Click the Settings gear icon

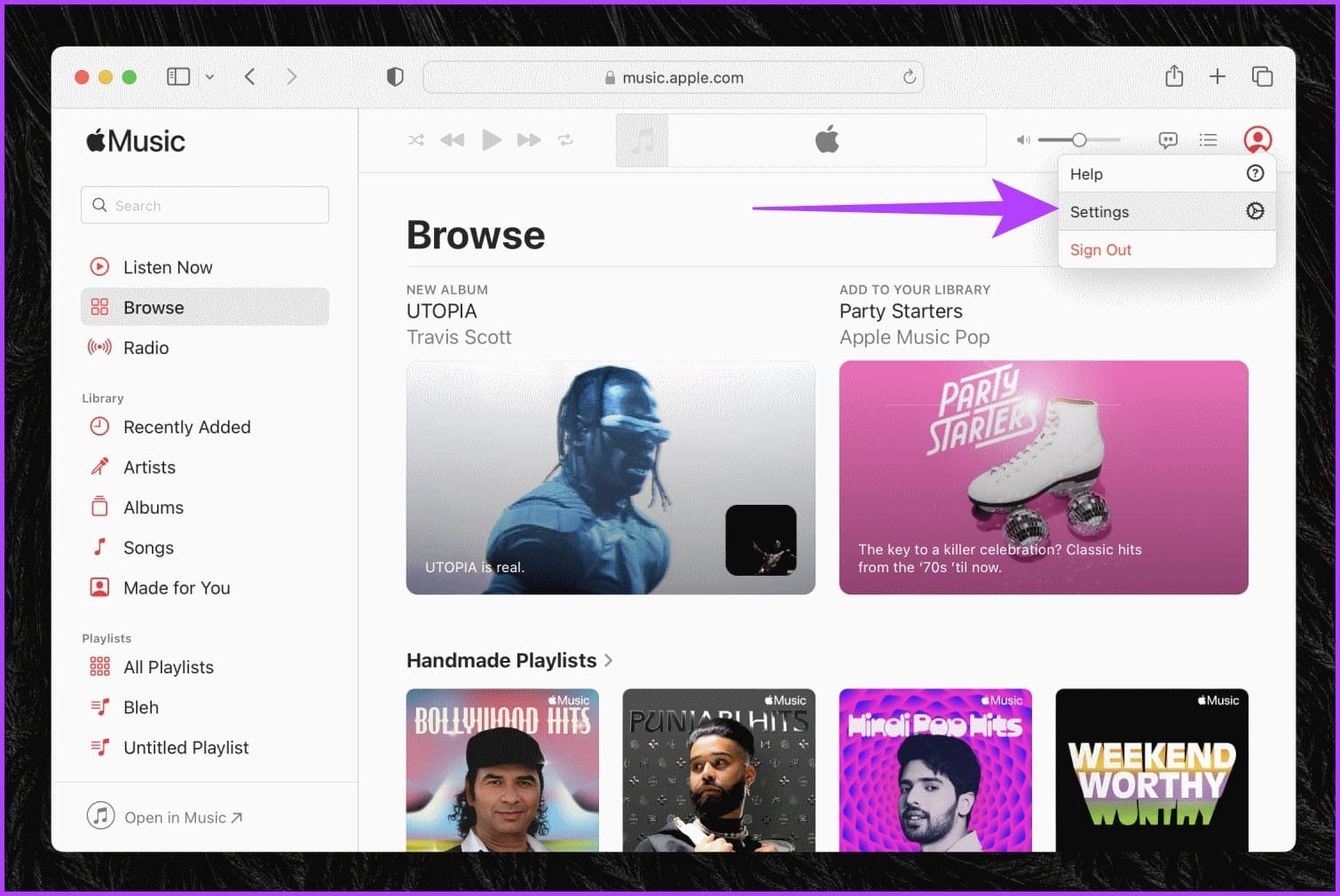[x=1255, y=211]
